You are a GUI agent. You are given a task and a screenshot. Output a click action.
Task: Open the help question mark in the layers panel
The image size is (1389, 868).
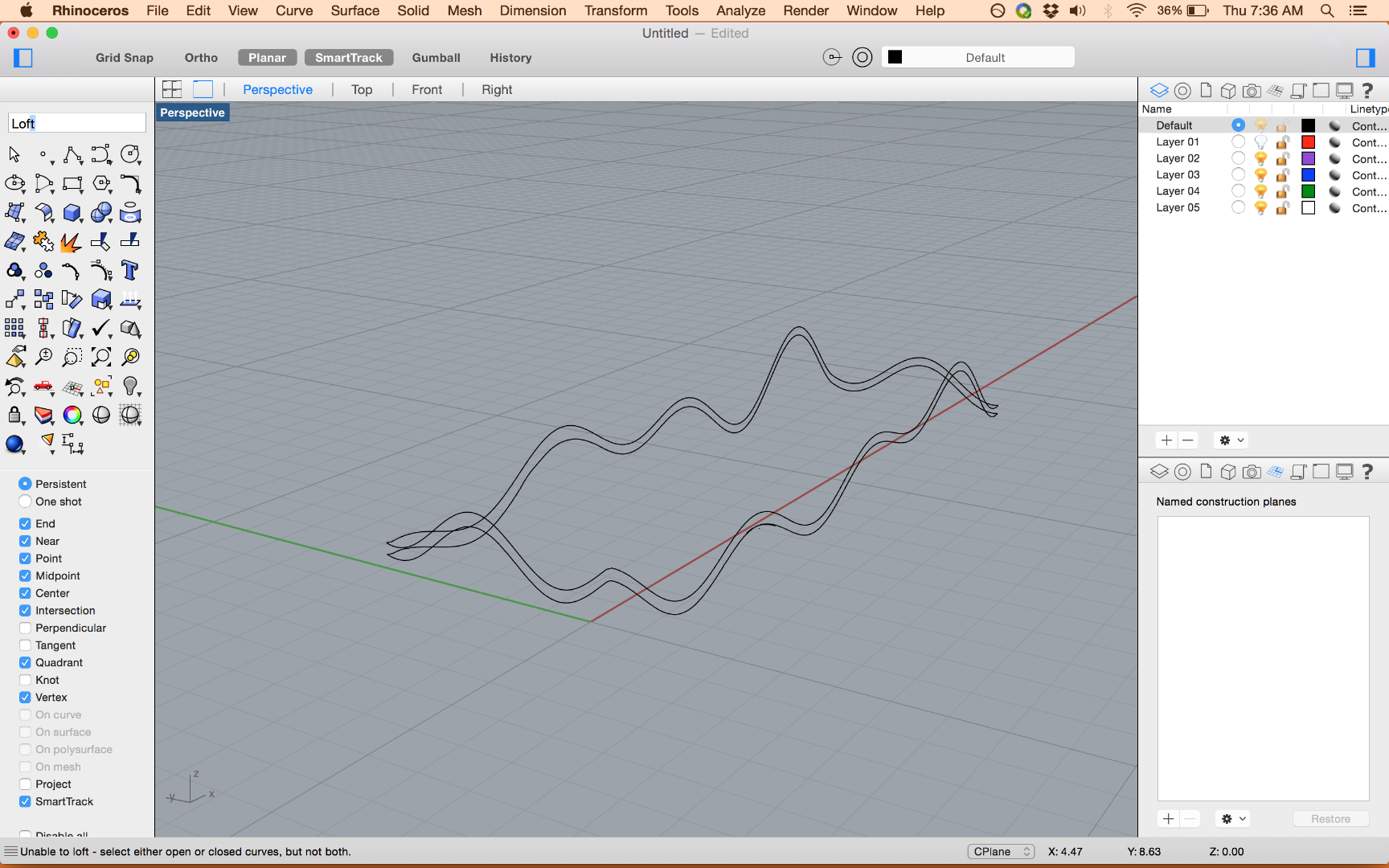[x=1367, y=91]
